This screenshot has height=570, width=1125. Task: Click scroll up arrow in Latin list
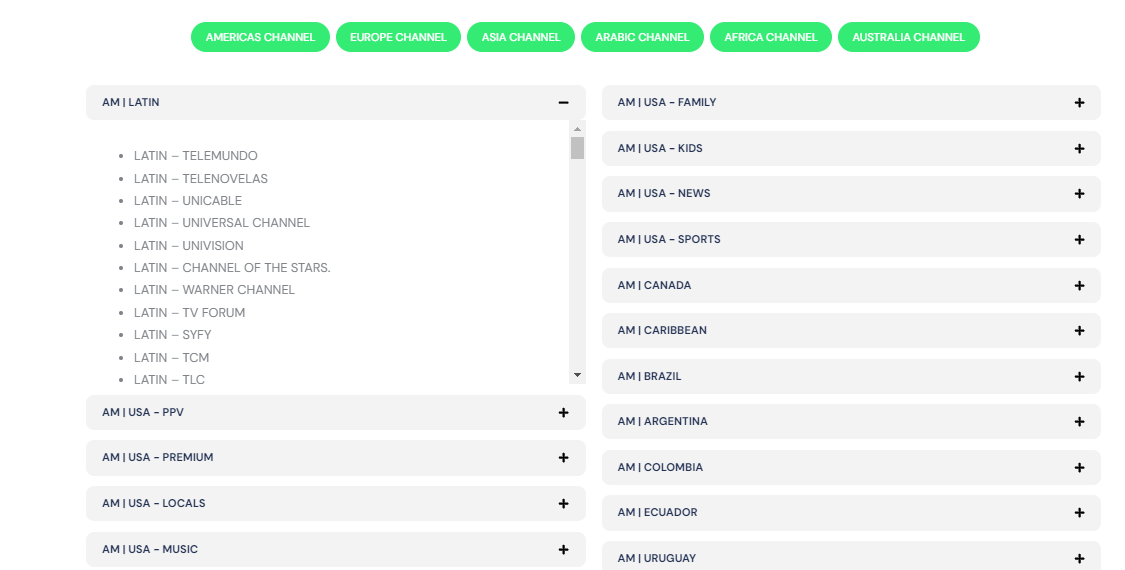coord(578,129)
